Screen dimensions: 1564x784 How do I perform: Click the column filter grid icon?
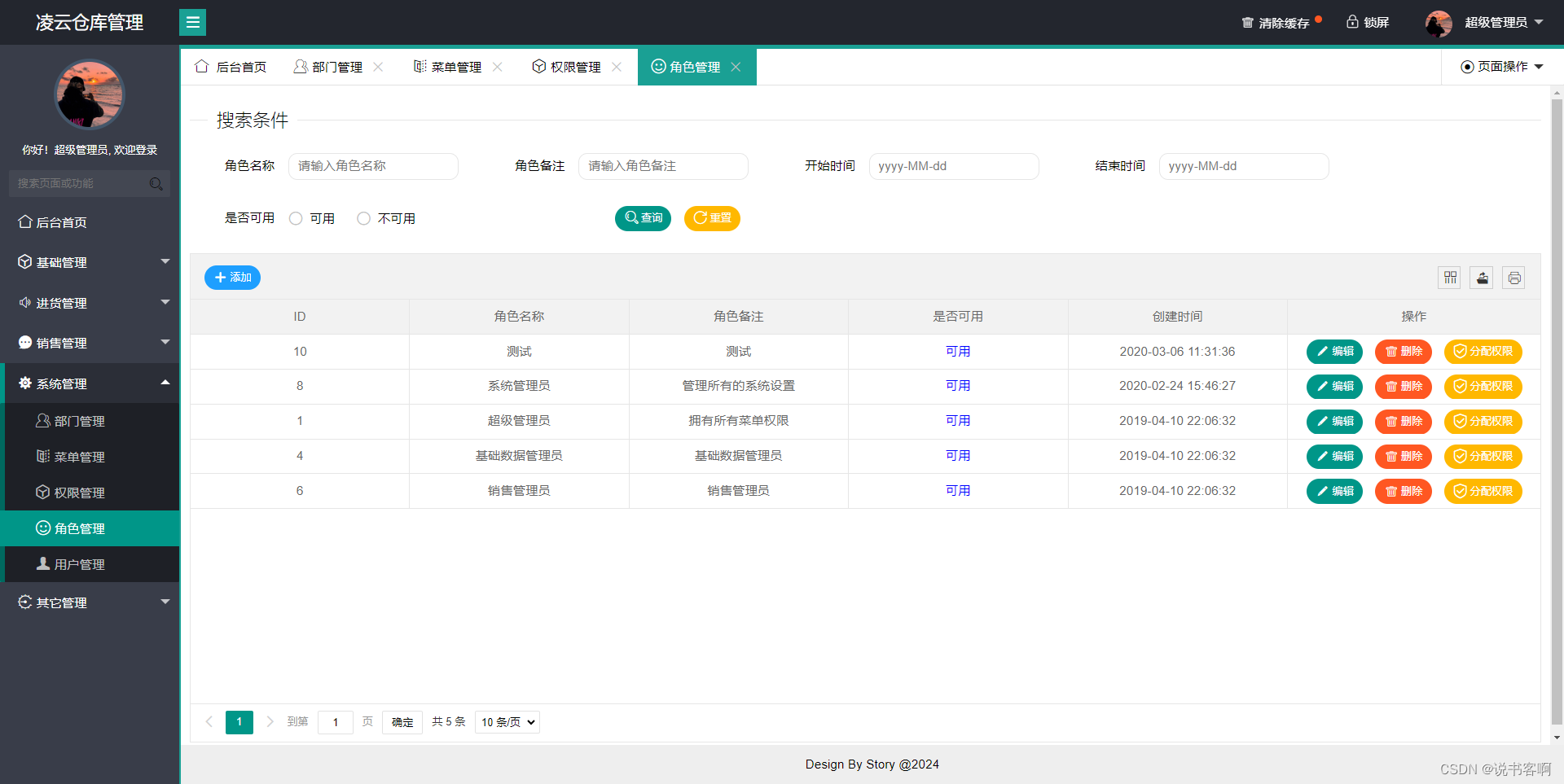point(1450,278)
